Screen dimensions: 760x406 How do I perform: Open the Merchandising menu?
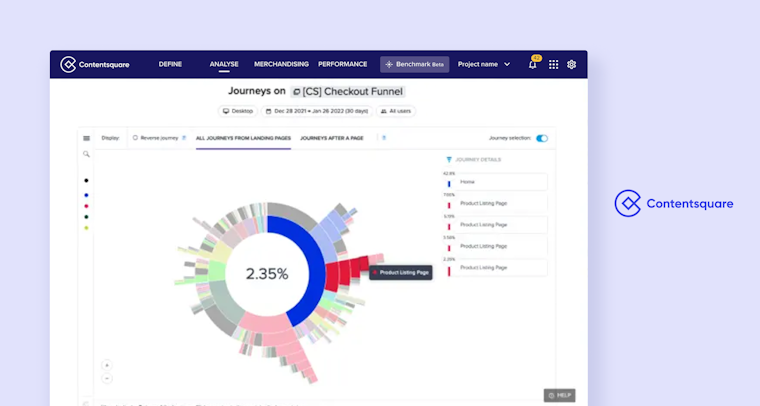(x=281, y=64)
